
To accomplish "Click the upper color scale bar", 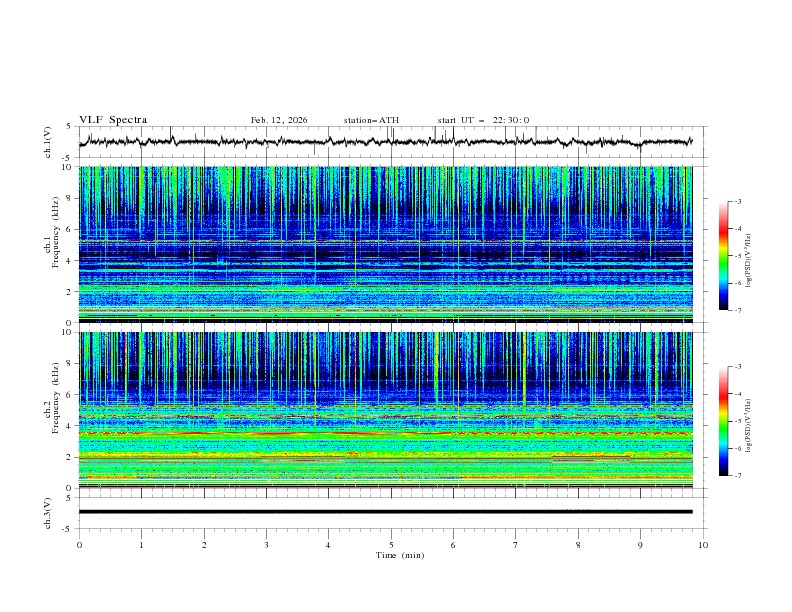I will (x=723, y=255).
